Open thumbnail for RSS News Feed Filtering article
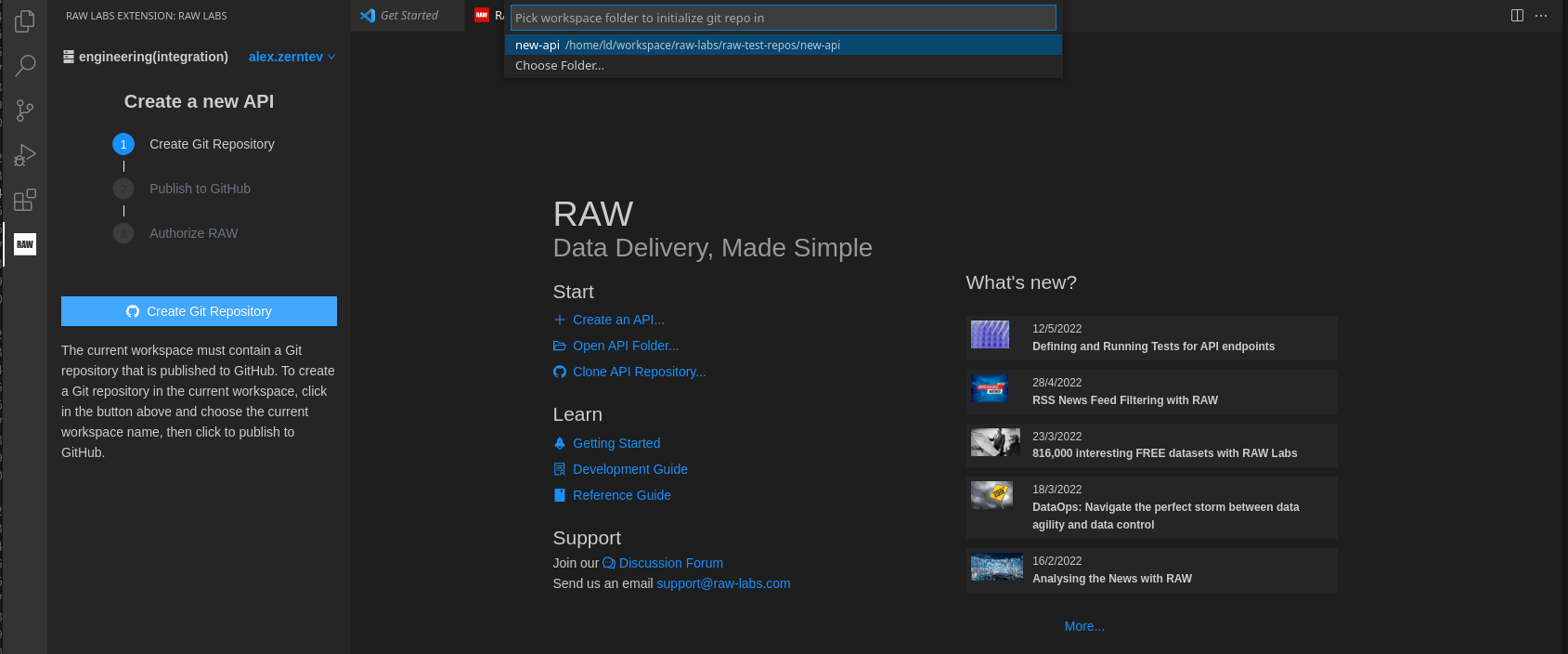The width and height of the screenshot is (1568, 654). tap(990, 388)
